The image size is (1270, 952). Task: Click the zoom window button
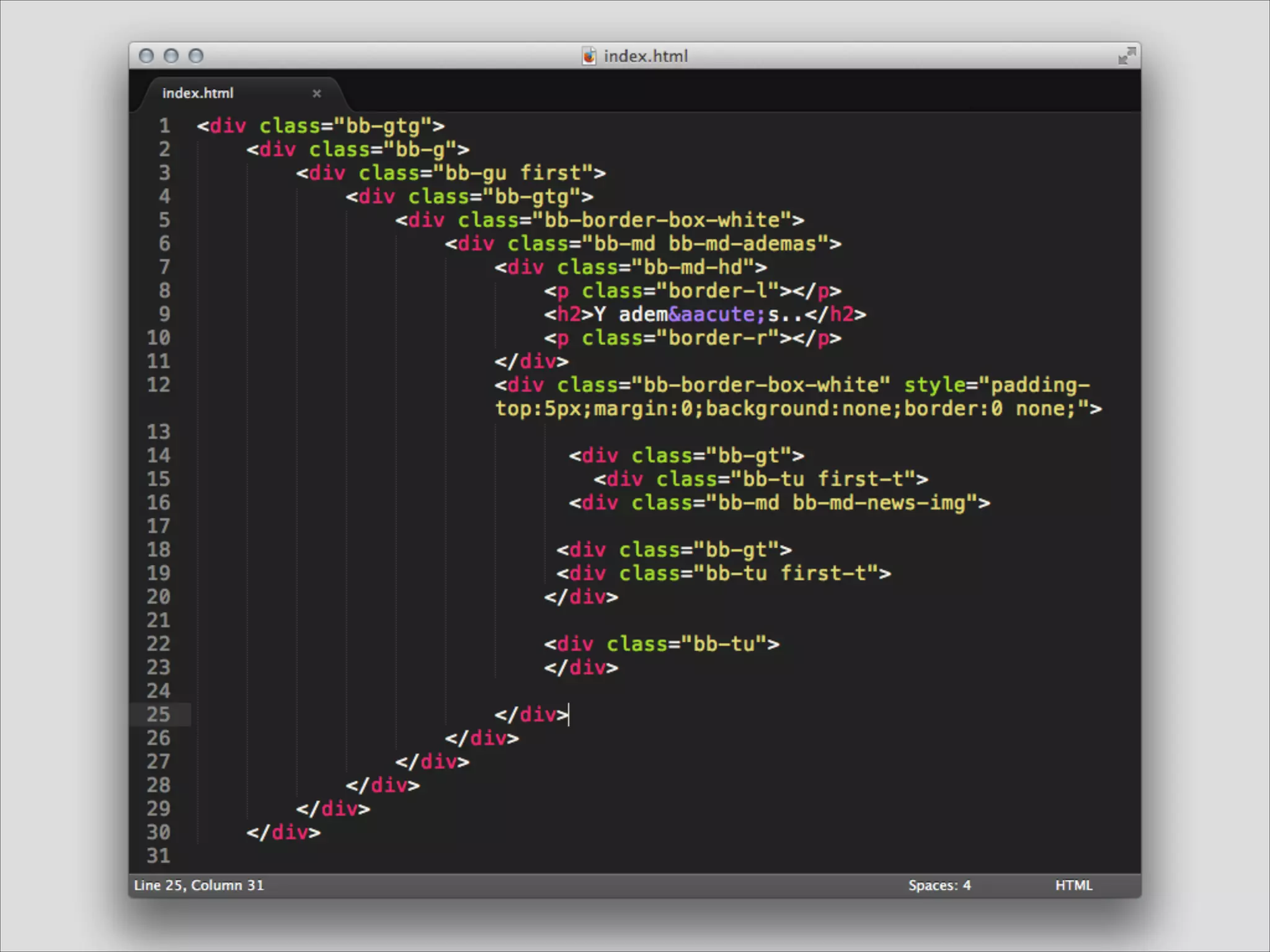[196, 56]
